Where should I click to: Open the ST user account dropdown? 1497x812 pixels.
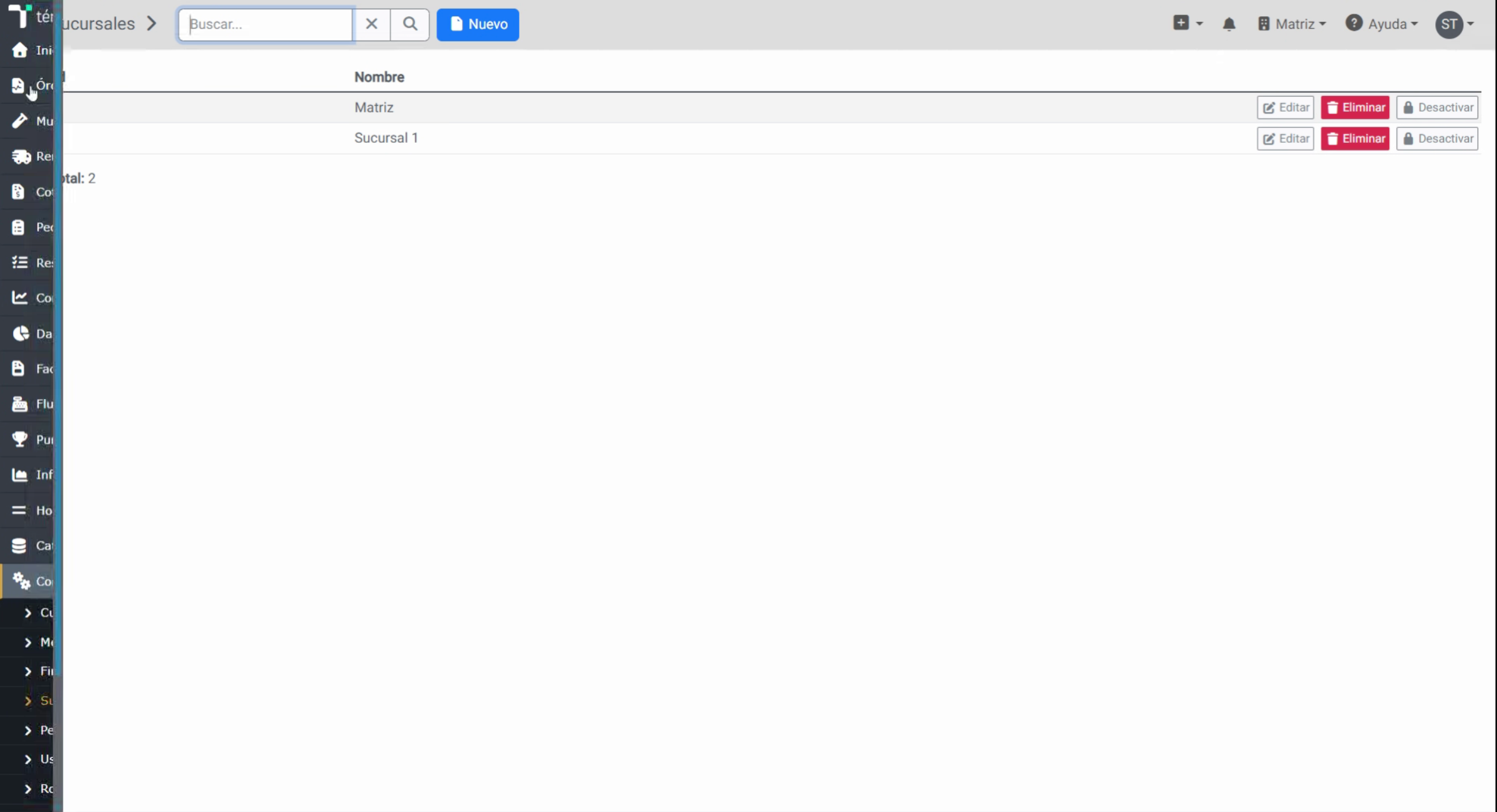click(x=1455, y=24)
